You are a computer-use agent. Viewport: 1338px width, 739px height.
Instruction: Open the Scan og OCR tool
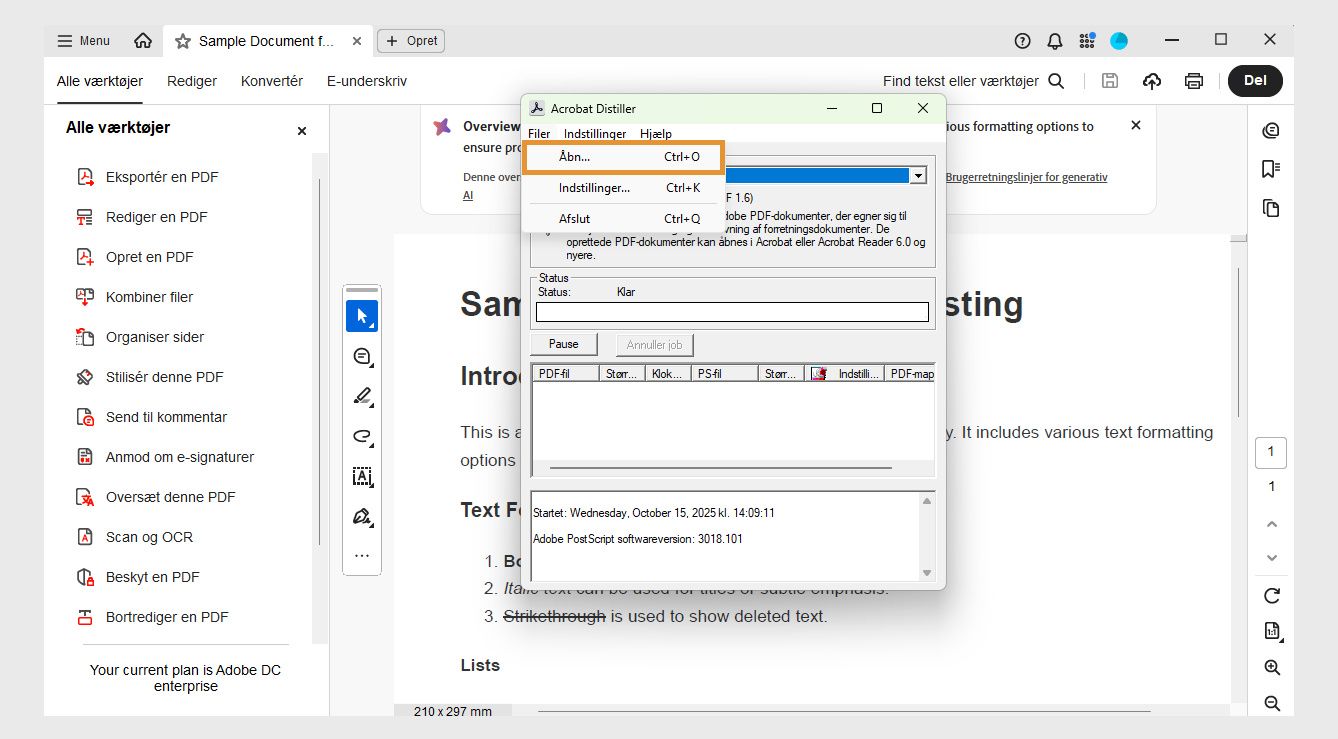click(135, 537)
